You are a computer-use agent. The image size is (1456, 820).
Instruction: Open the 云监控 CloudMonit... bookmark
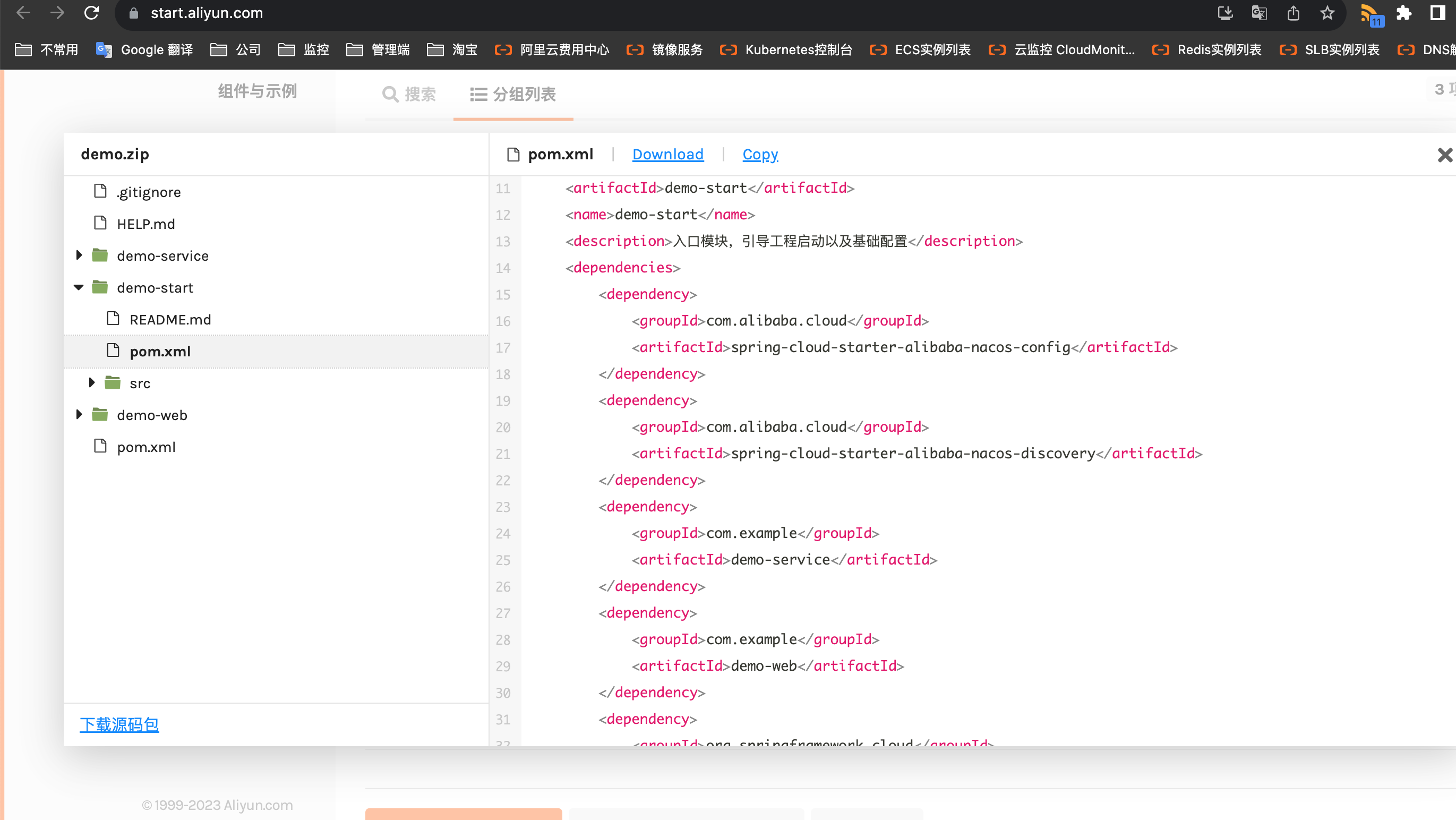pos(1061,50)
